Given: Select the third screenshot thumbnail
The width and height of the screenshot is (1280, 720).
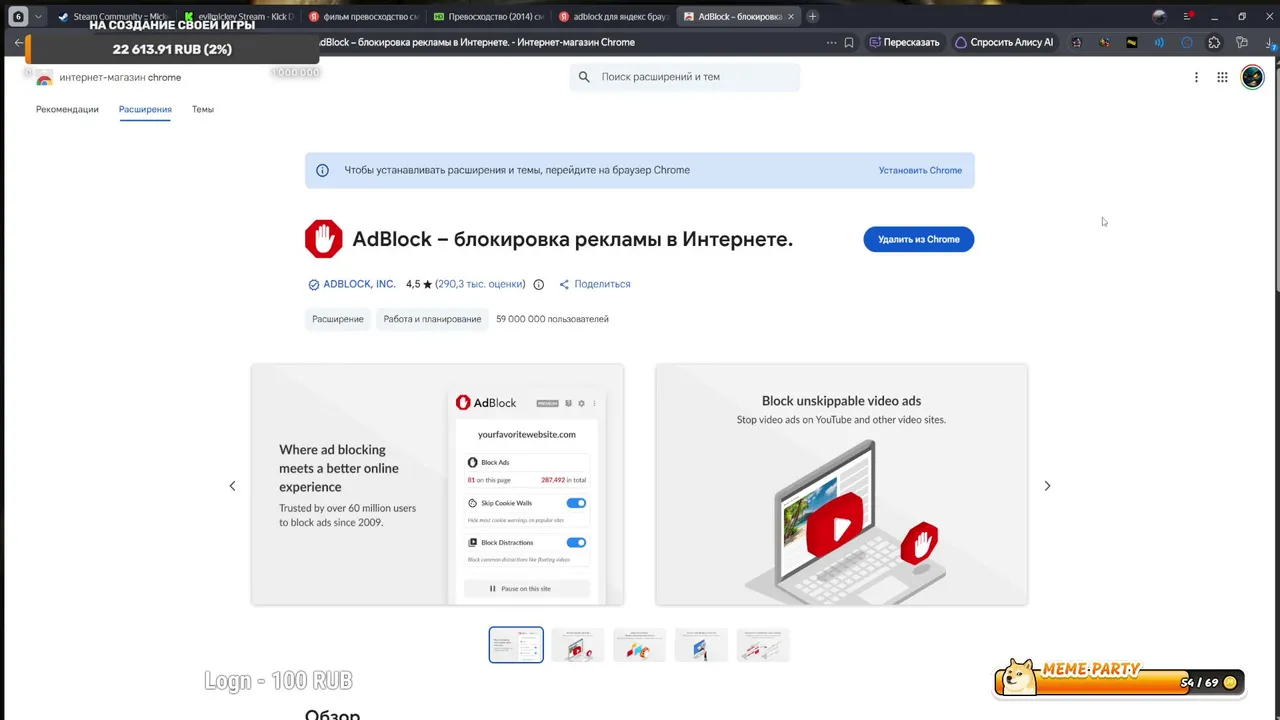Looking at the screenshot, I should pos(640,645).
